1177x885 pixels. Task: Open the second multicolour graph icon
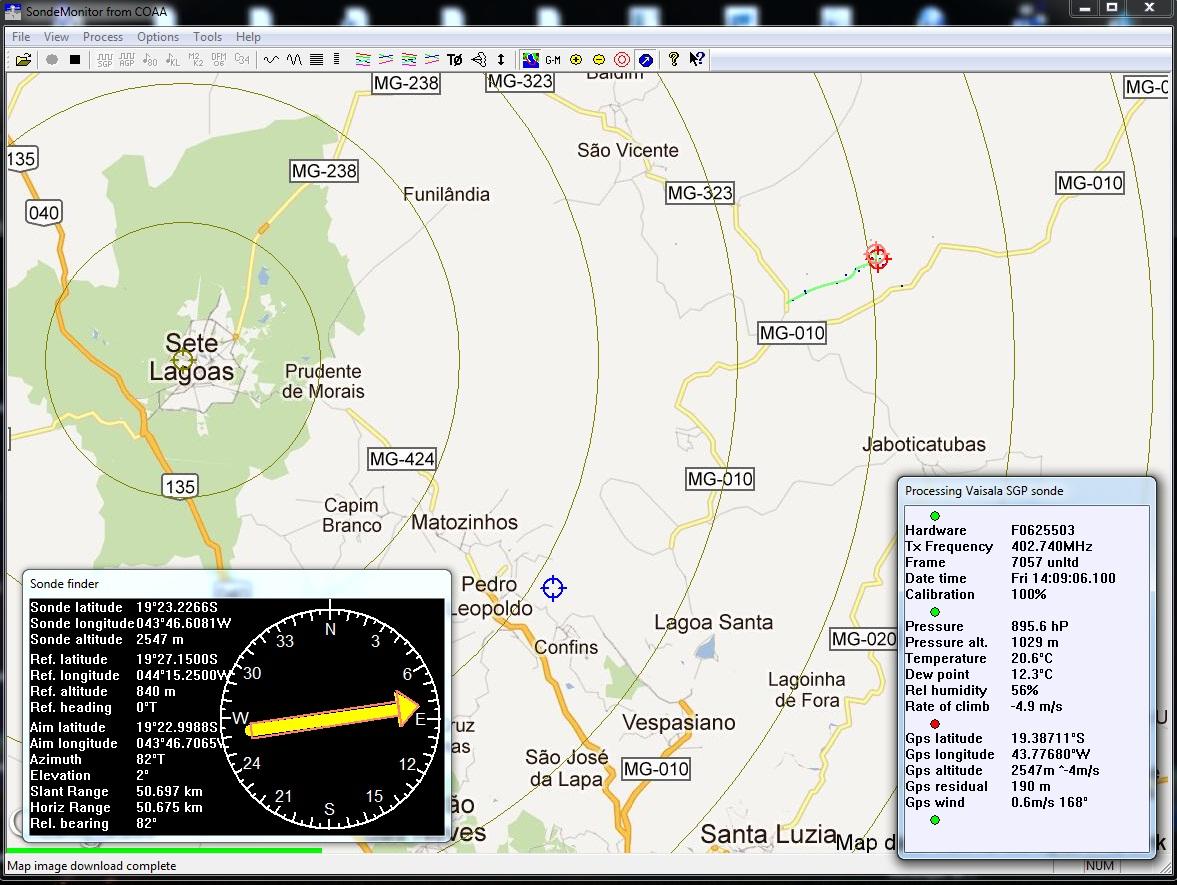coord(386,59)
